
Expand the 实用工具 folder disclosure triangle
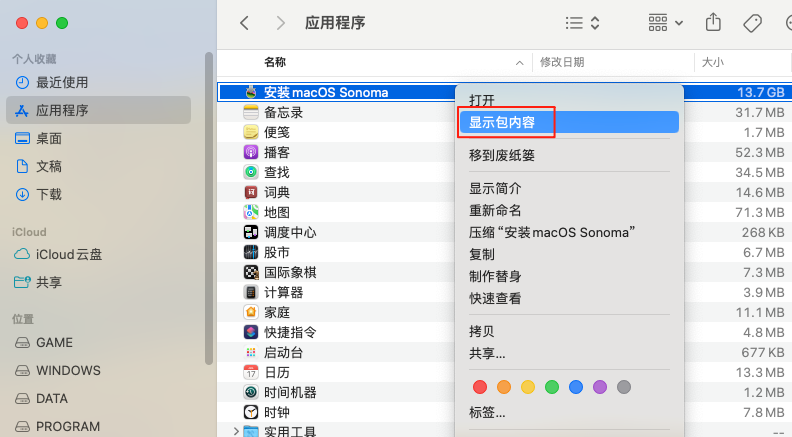pyautogui.click(x=236, y=432)
